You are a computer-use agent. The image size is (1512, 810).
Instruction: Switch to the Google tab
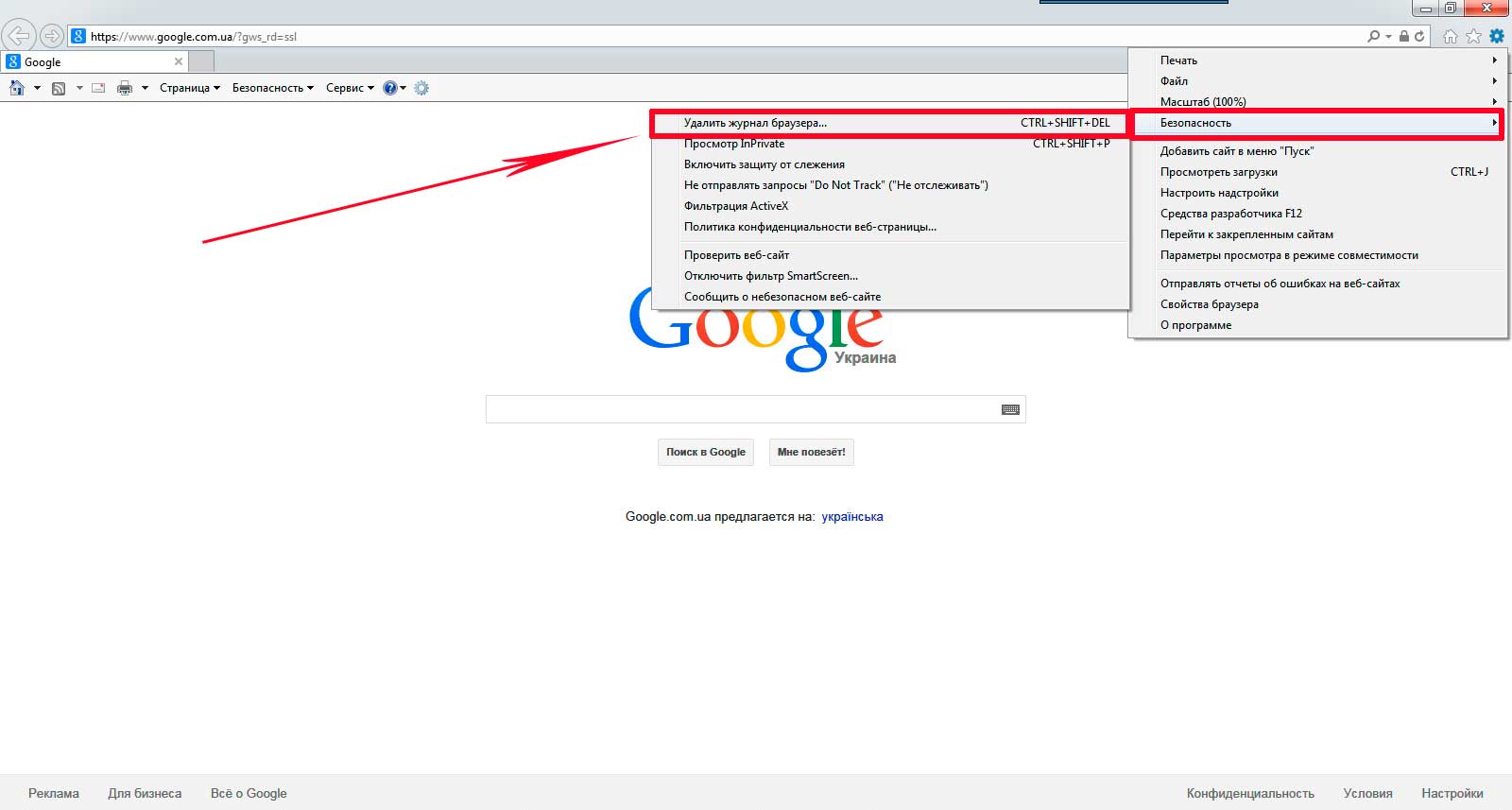94,61
